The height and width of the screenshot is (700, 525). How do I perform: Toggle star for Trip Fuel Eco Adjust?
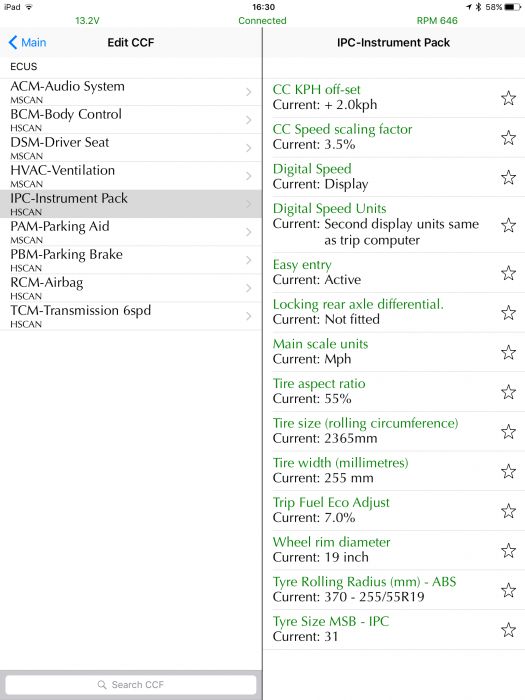coord(508,510)
